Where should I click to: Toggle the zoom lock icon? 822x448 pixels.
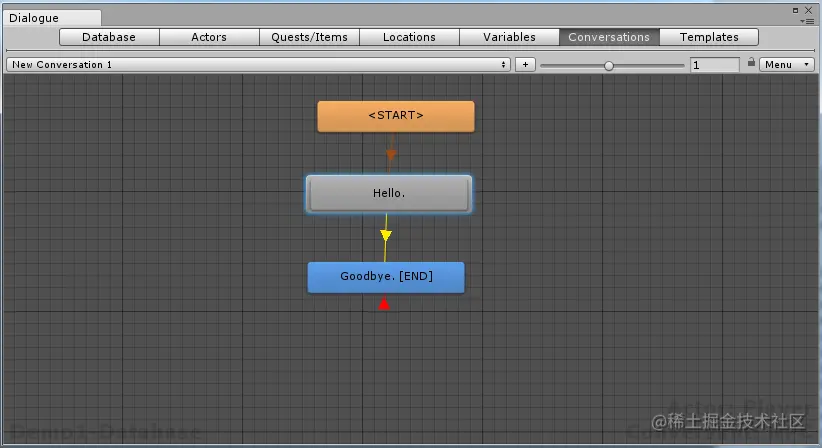(751, 62)
